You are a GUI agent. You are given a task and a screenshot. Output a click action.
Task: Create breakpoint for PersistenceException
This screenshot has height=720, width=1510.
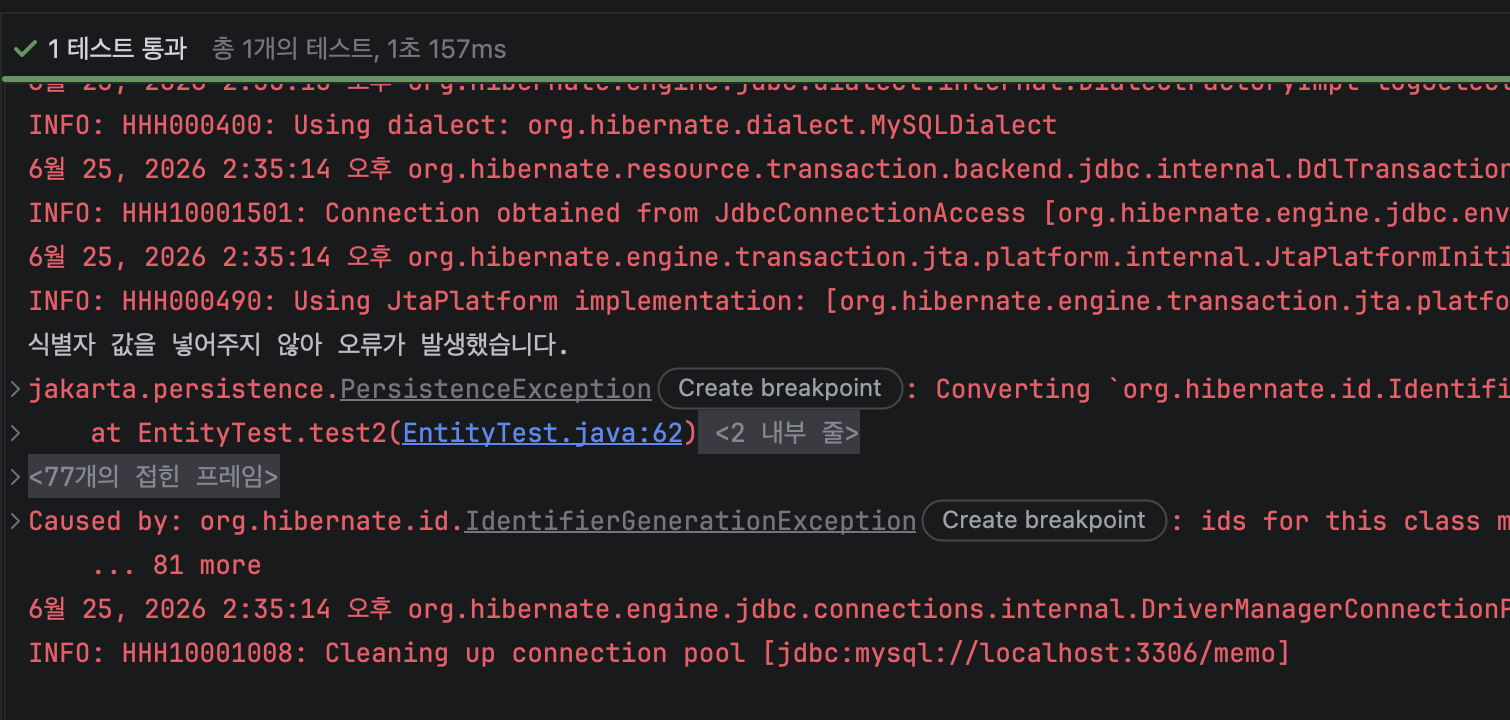[x=780, y=388]
